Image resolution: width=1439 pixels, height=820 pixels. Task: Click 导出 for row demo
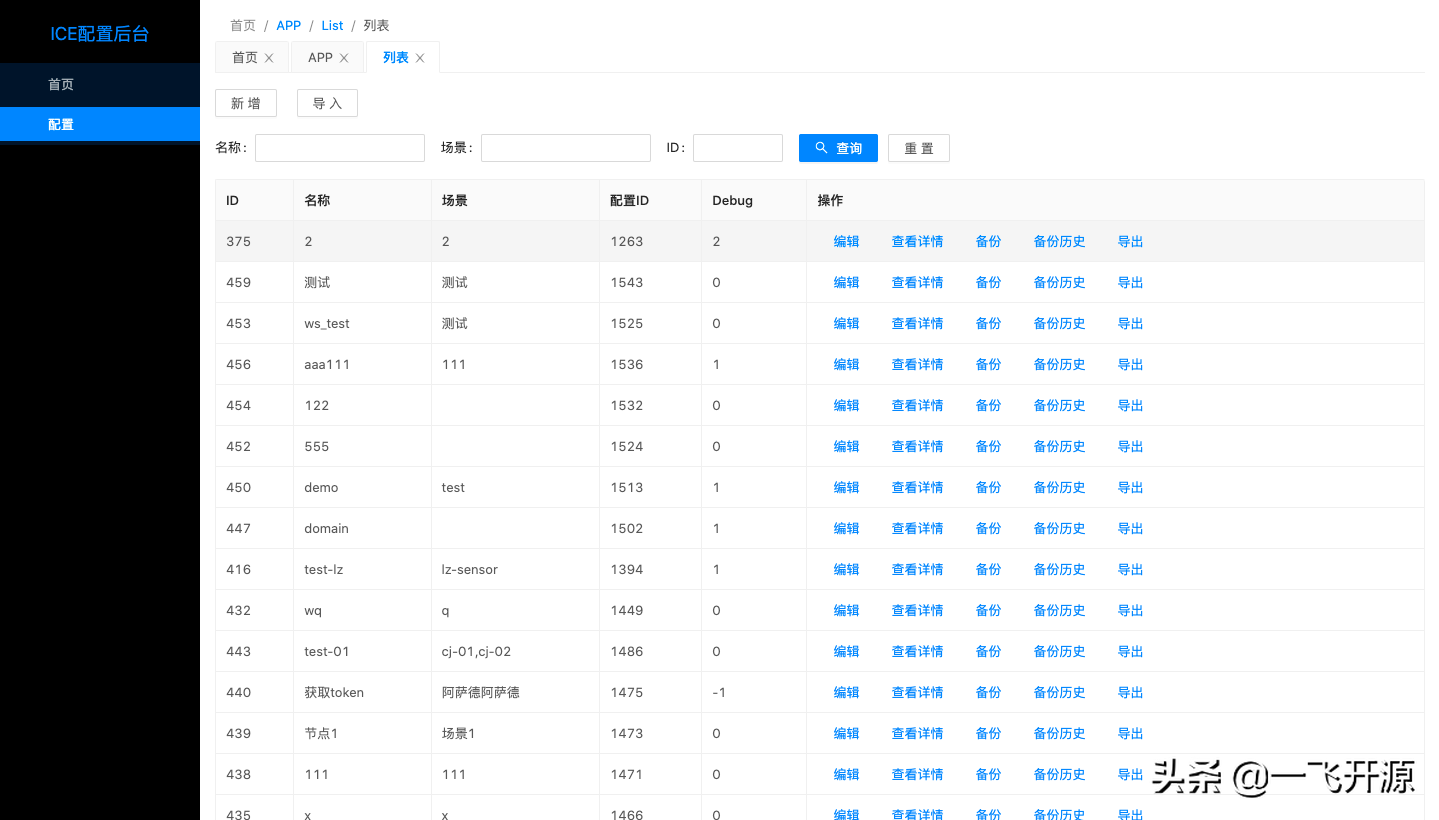1130,487
